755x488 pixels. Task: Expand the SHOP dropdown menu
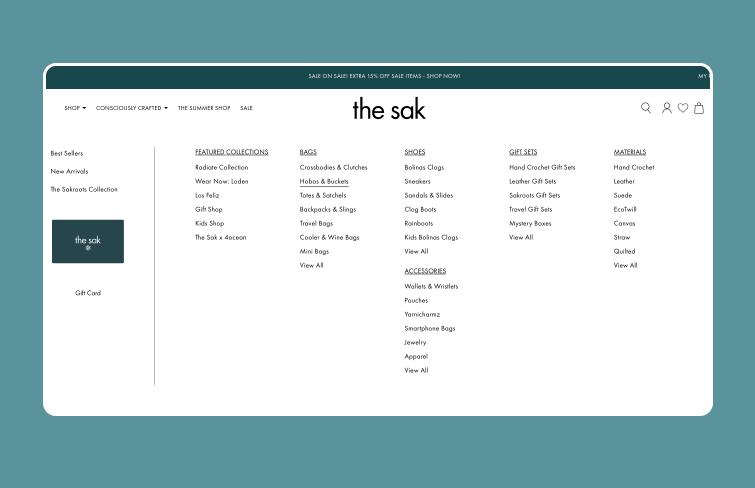point(75,108)
